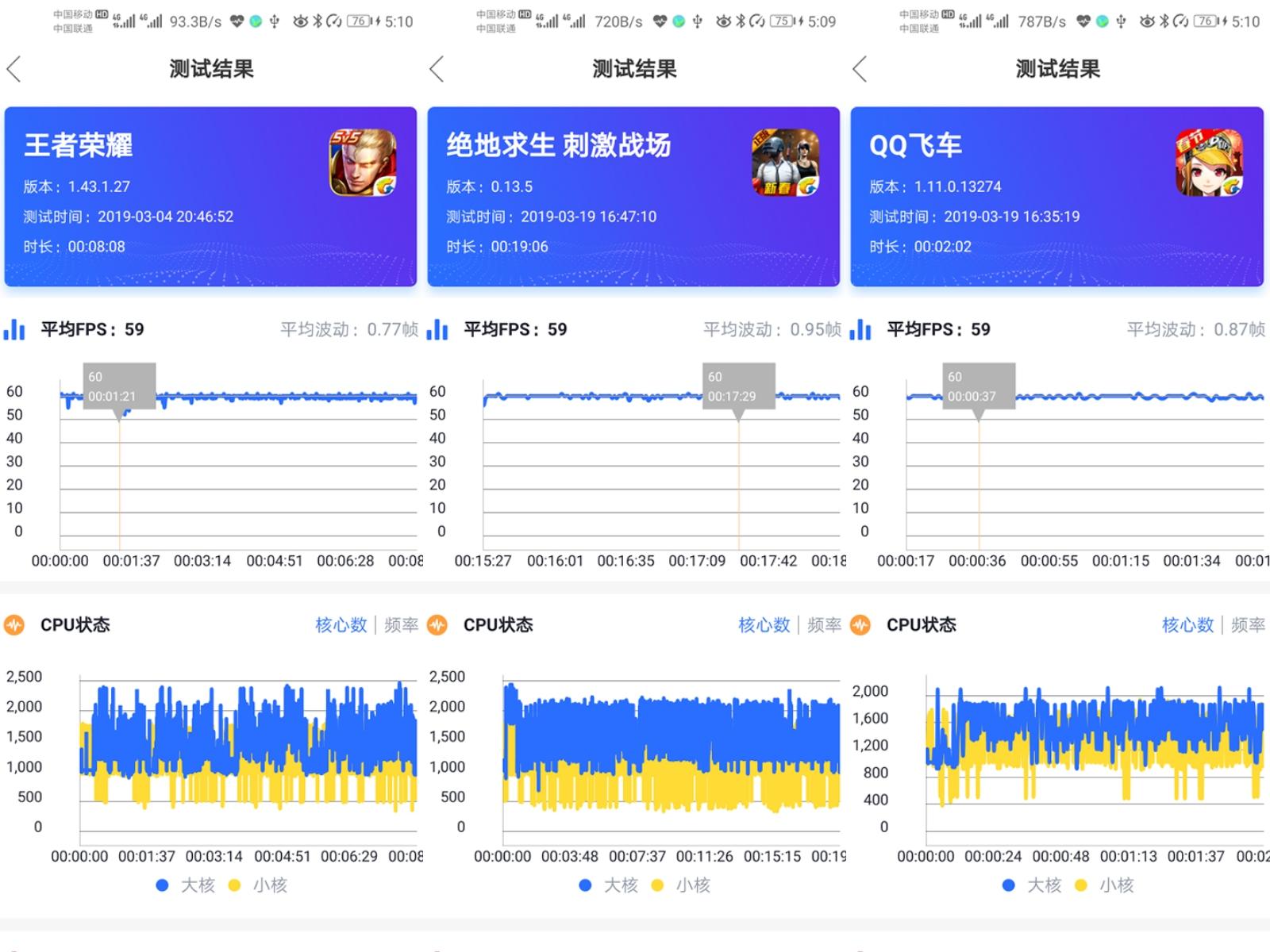
Task: Toggle 大核 legend in 绝地求生 CPU chart
Action: point(609,885)
